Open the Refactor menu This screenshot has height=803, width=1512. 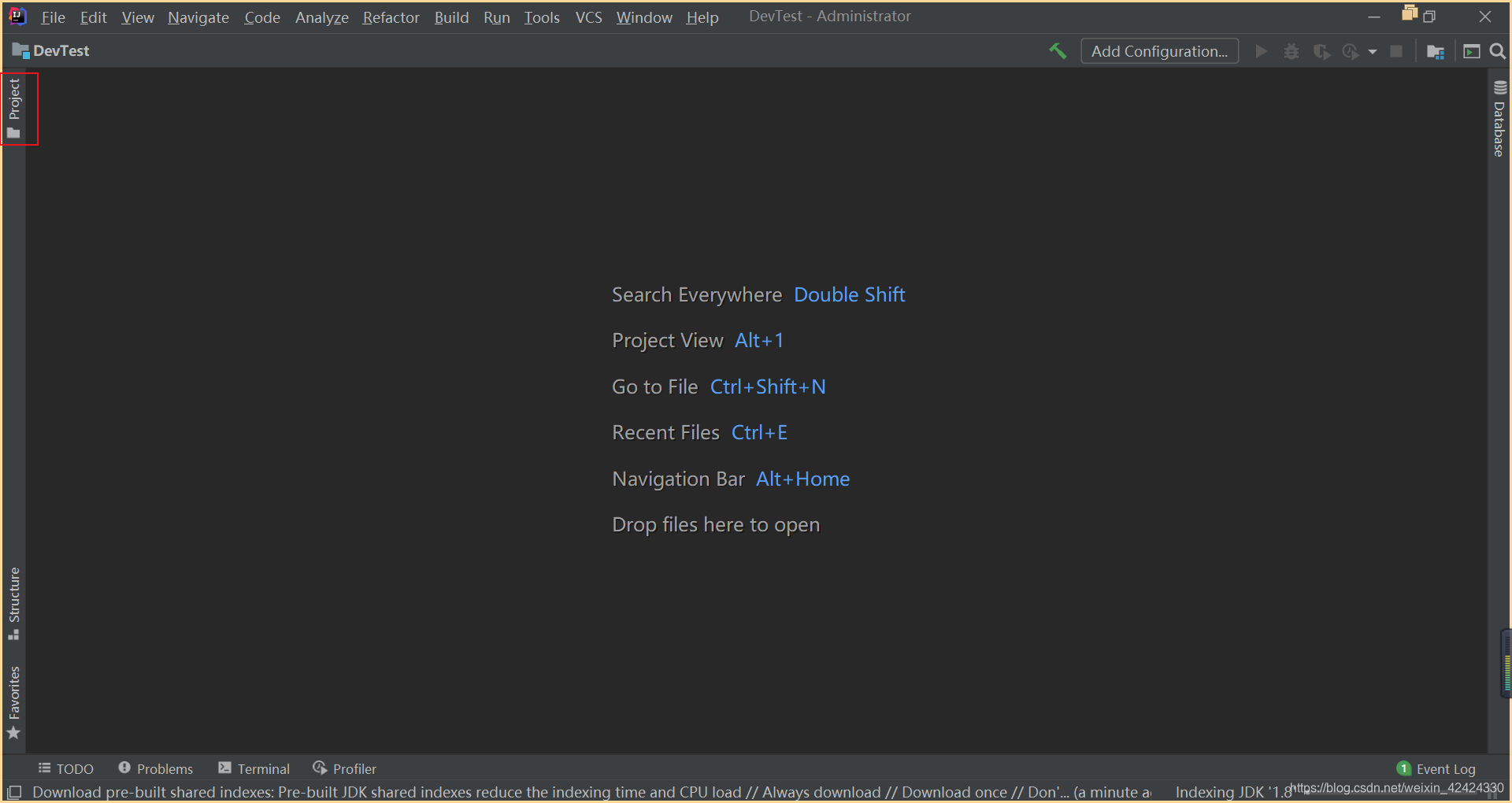(391, 17)
